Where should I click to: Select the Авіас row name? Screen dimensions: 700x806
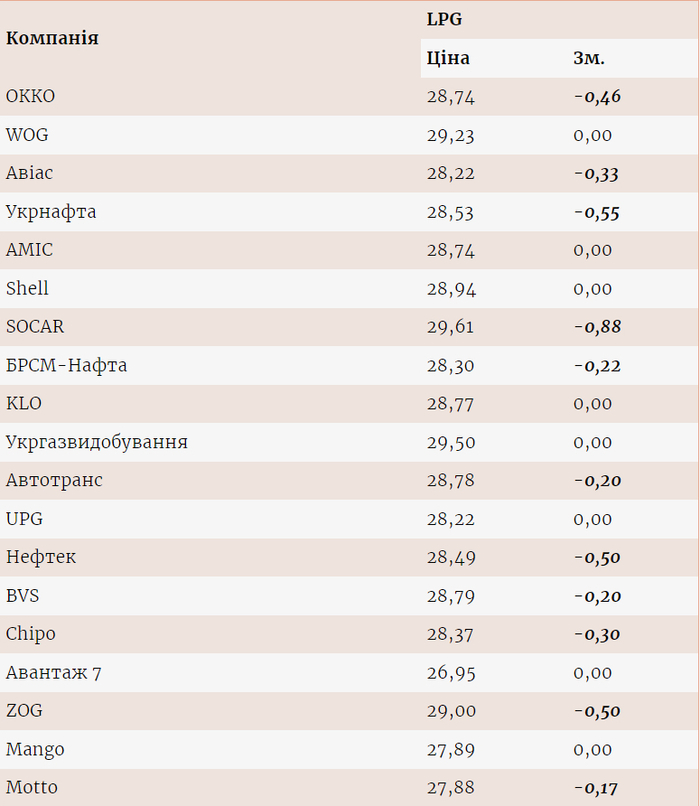[30, 173]
